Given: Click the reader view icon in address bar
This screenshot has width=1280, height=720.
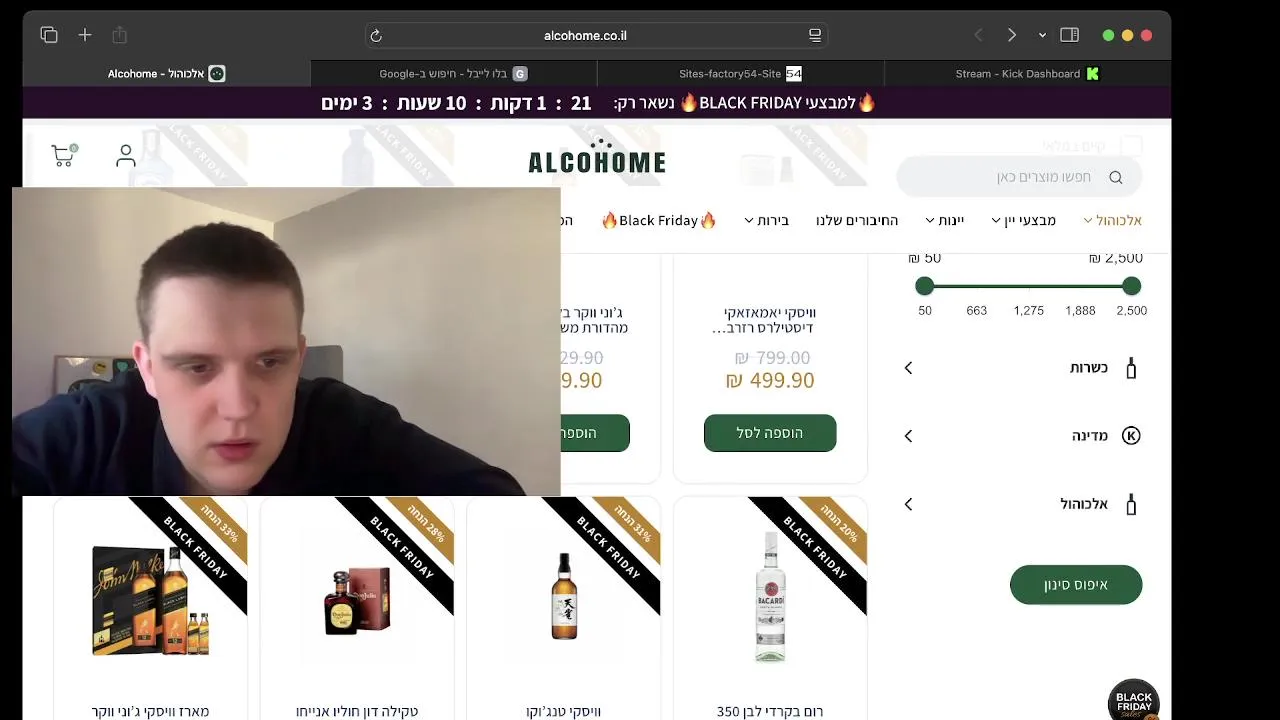Looking at the screenshot, I should pos(815,36).
